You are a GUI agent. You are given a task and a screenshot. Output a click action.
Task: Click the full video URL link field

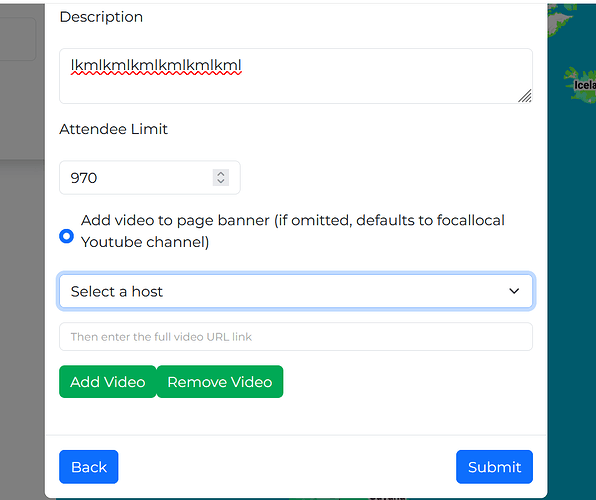click(x=296, y=337)
